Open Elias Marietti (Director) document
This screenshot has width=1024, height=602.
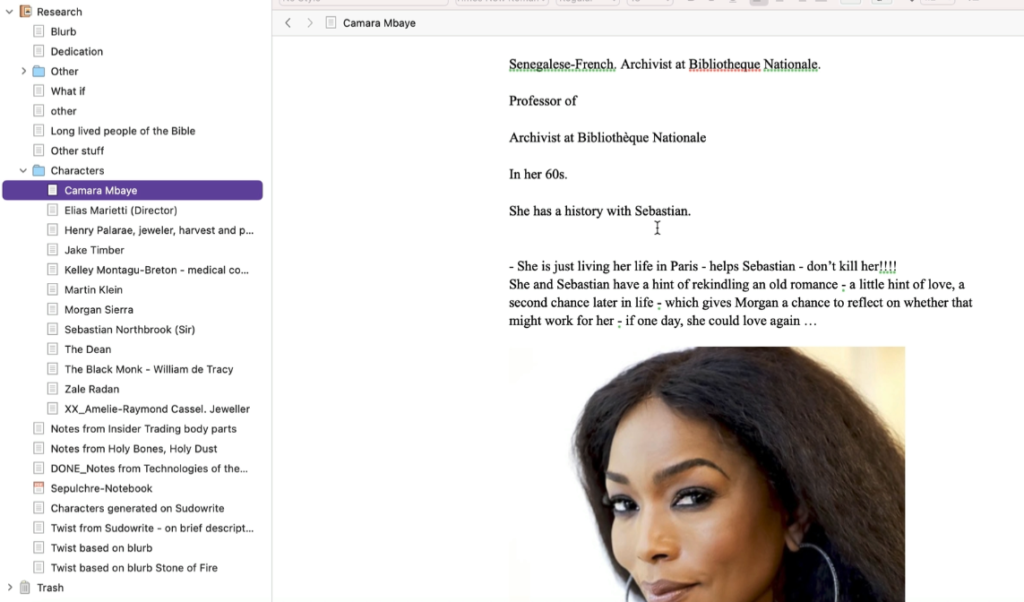[x=121, y=210]
